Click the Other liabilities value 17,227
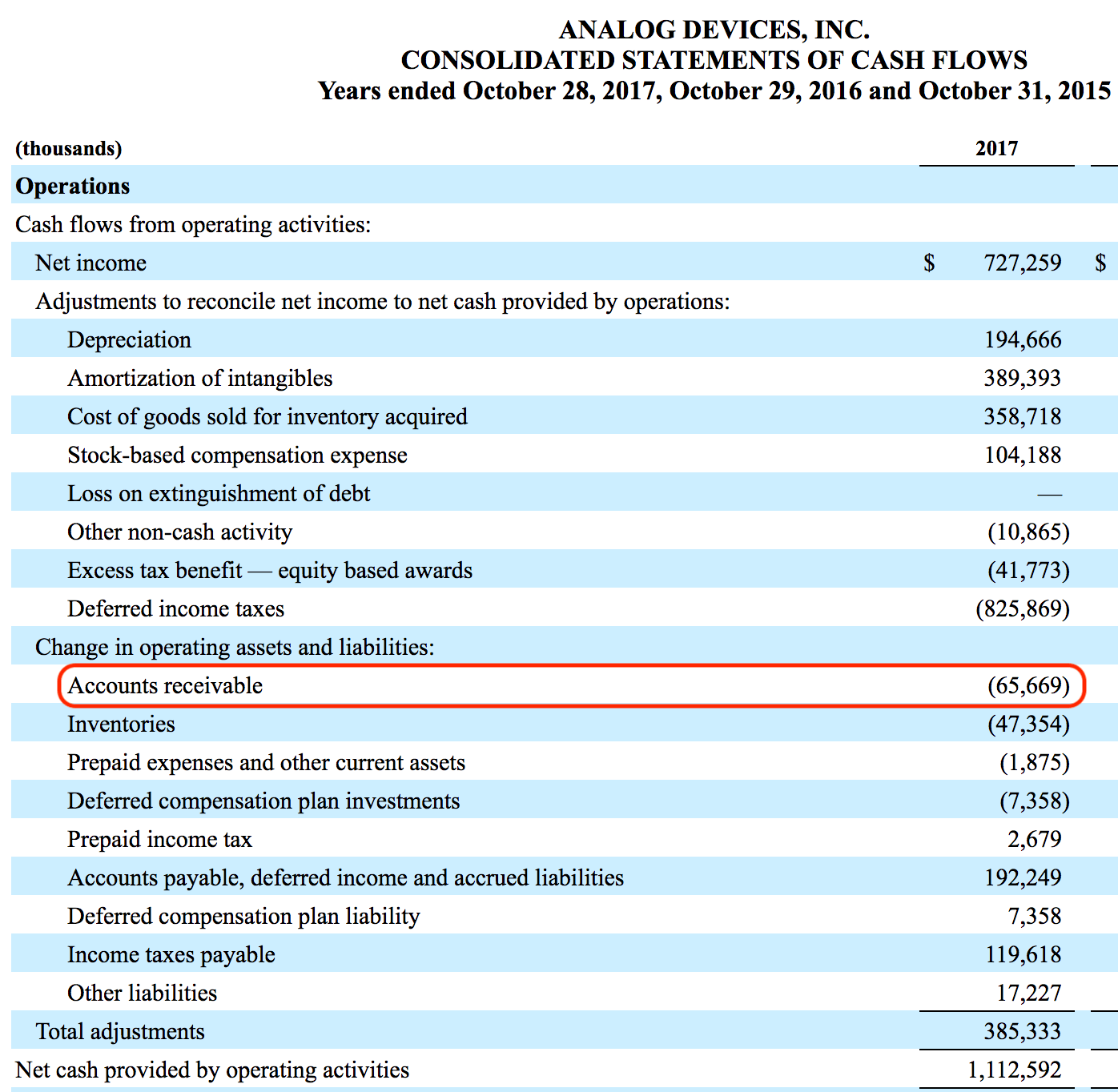 (x=1029, y=992)
